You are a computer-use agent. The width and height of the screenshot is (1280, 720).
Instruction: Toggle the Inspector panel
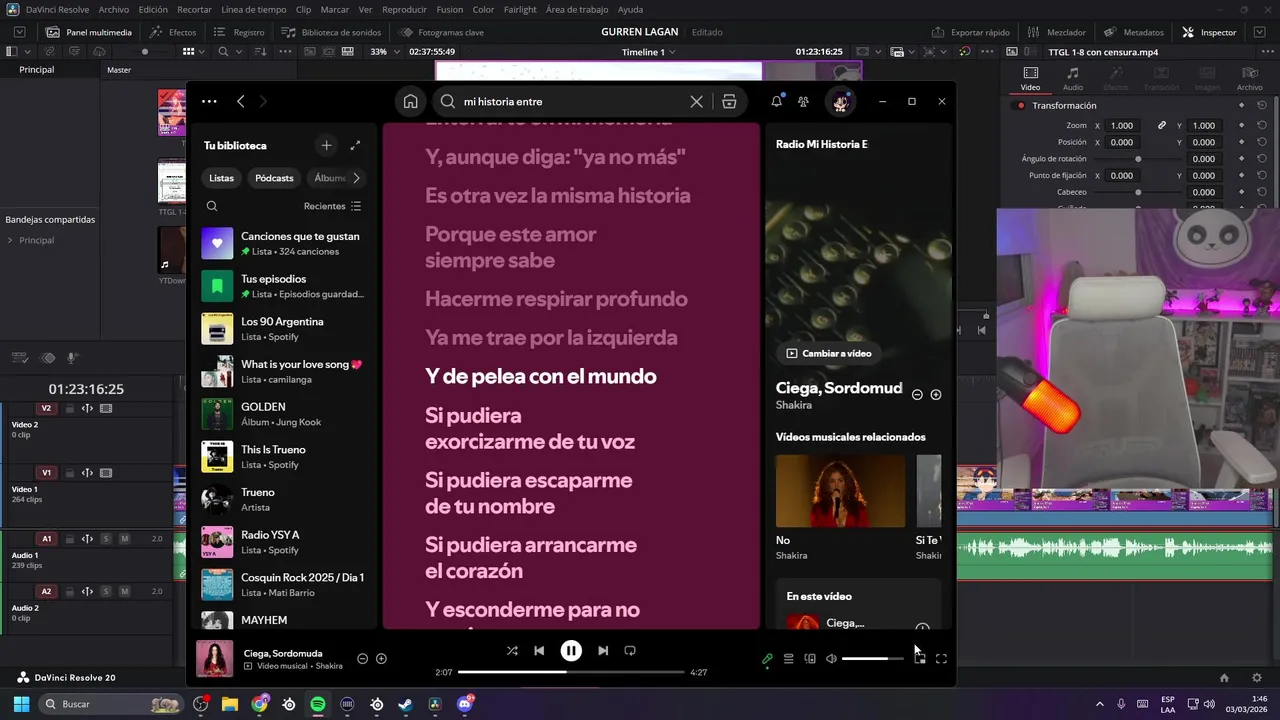tap(1209, 32)
